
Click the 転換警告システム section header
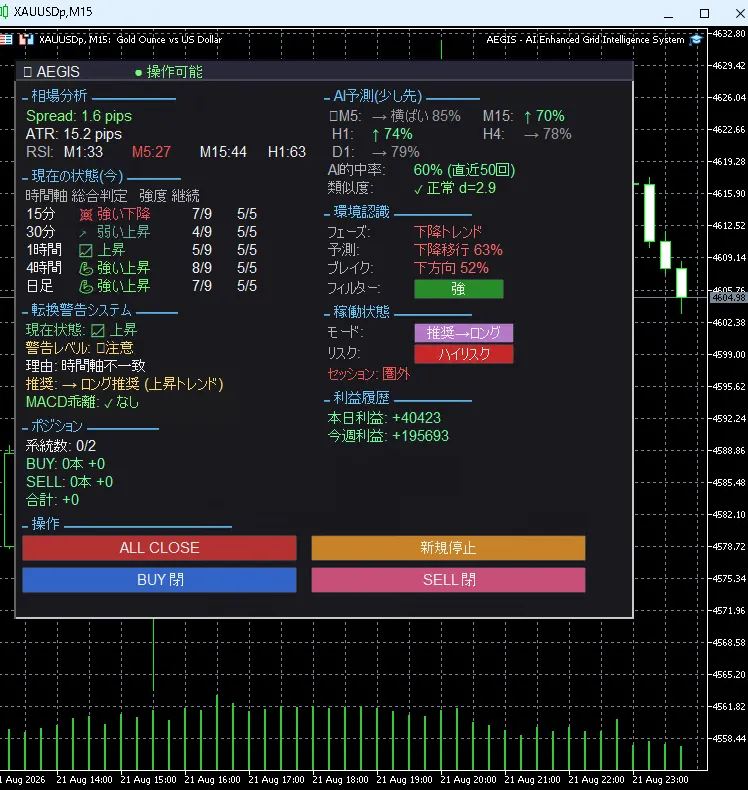81,310
